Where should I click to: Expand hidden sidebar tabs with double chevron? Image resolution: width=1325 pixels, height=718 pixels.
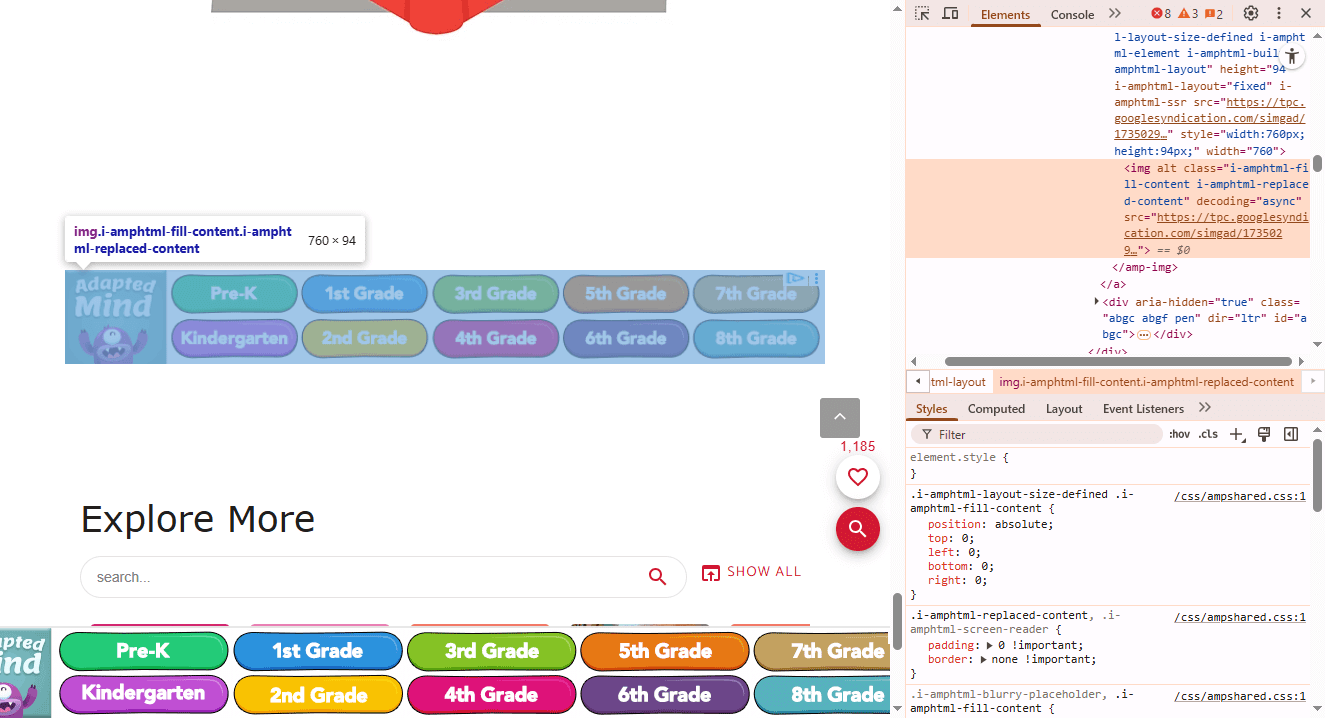pyautogui.click(x=1205, y=408)
